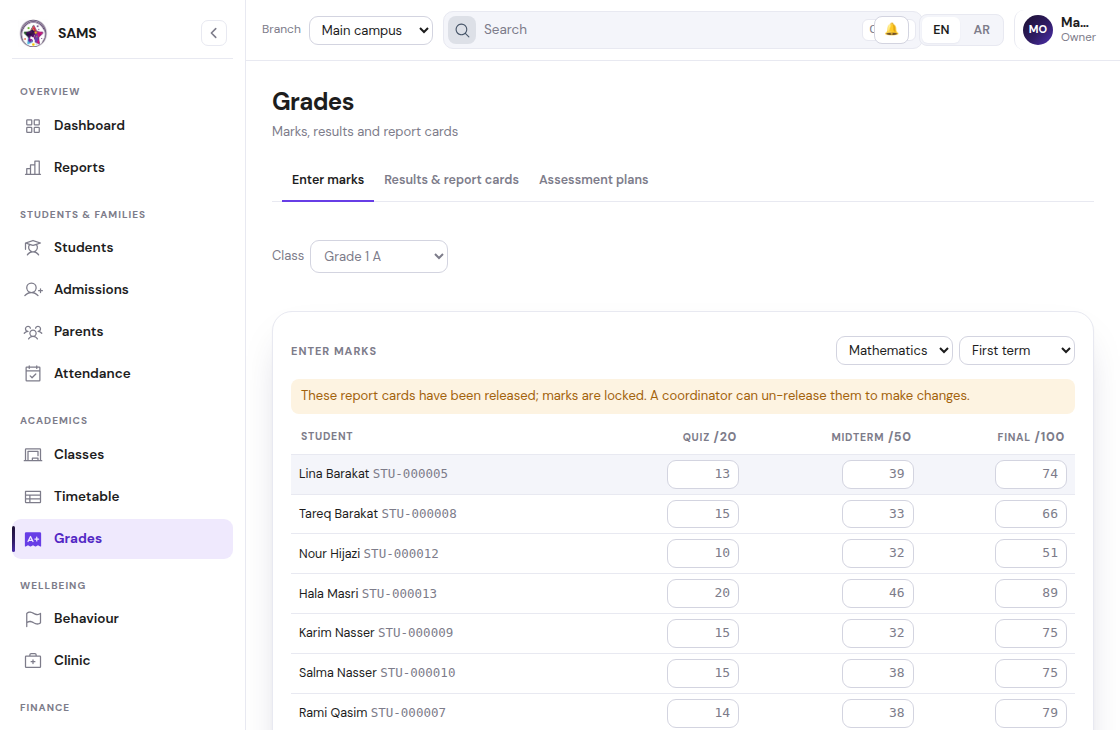Collapse the sidebar with the chevron button
1120x730 pixels.
click(x=214, y=33)
